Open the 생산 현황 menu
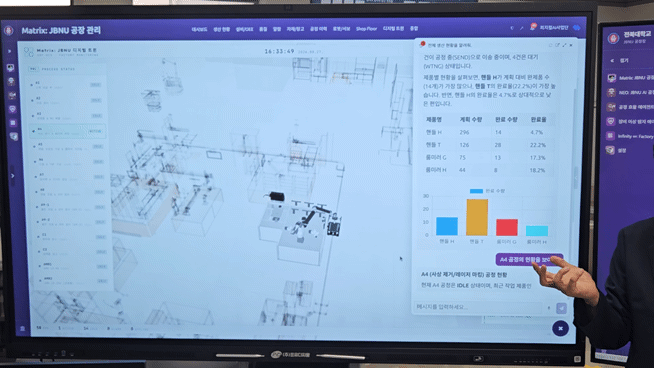 coord(221,30)
